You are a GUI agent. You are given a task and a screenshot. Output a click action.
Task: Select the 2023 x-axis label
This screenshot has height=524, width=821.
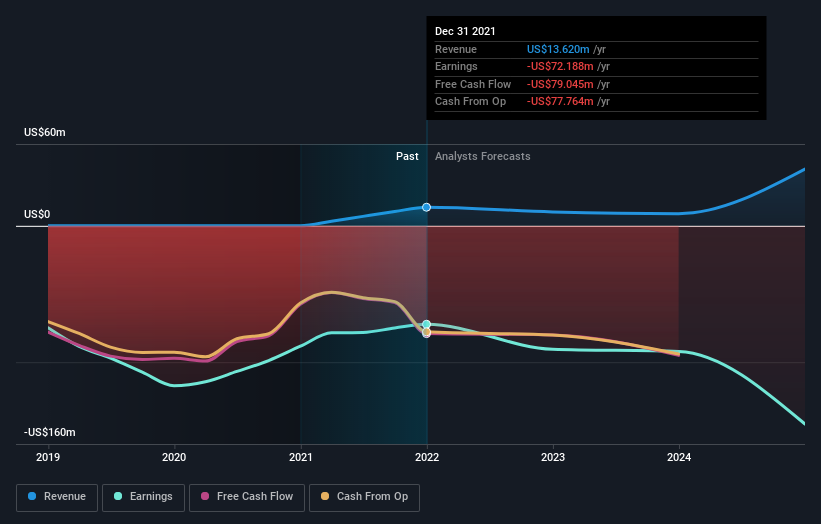click(553, 457)
